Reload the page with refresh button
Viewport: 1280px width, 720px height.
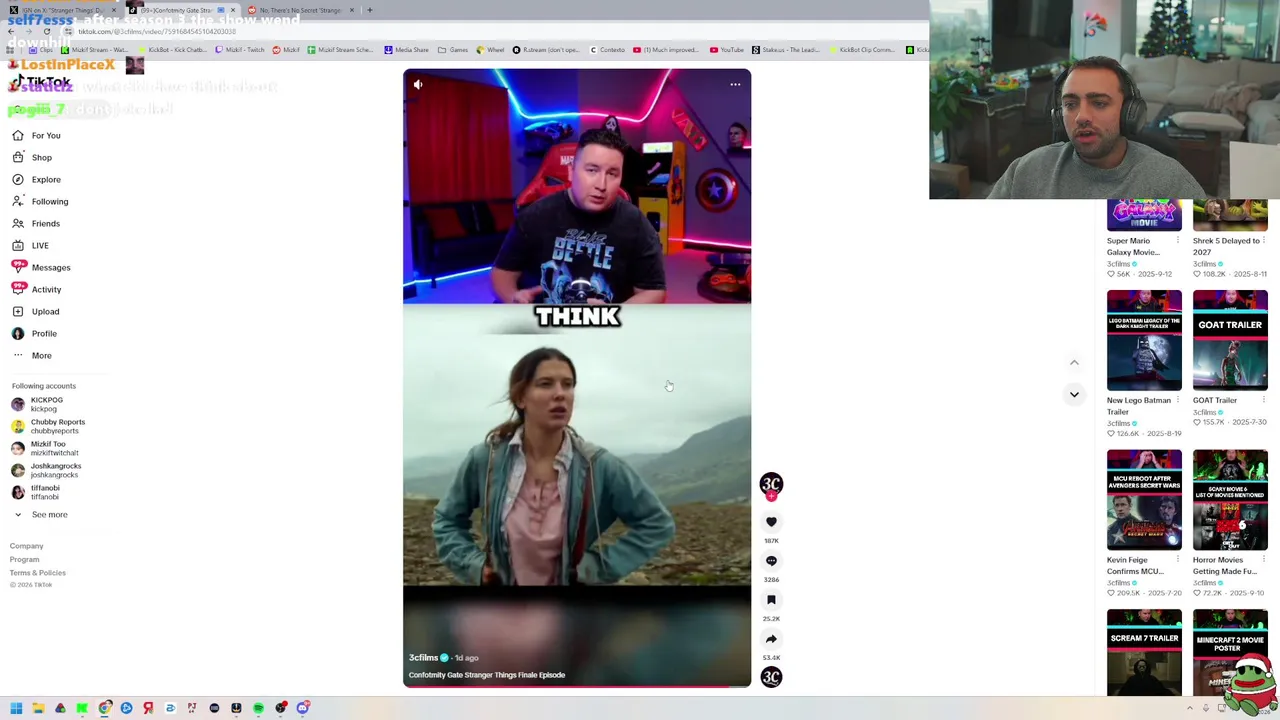tap(46, 31)
